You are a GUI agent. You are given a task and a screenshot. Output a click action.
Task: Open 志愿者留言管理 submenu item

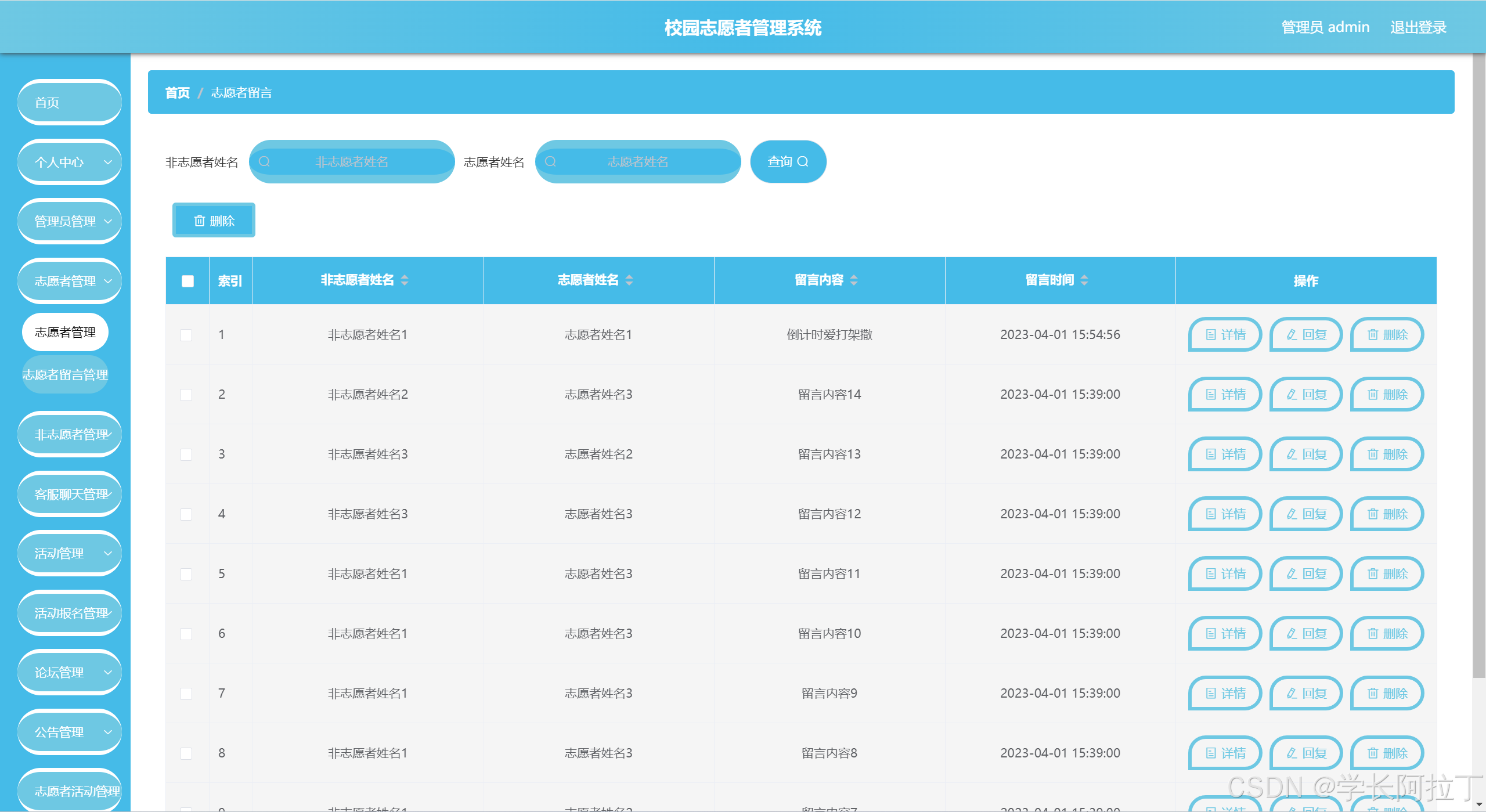pyautogui.click(x=66, y=375)
